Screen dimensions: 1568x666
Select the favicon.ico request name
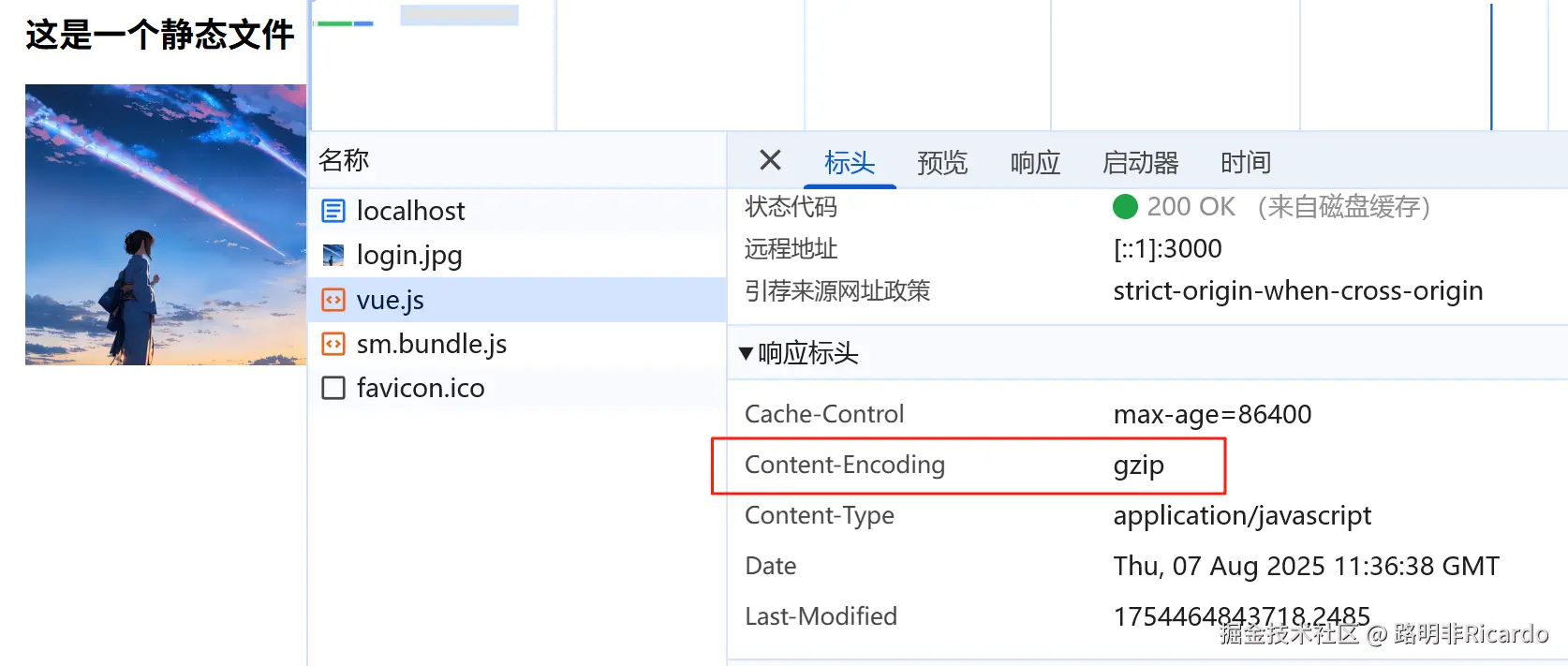point(421,388)
